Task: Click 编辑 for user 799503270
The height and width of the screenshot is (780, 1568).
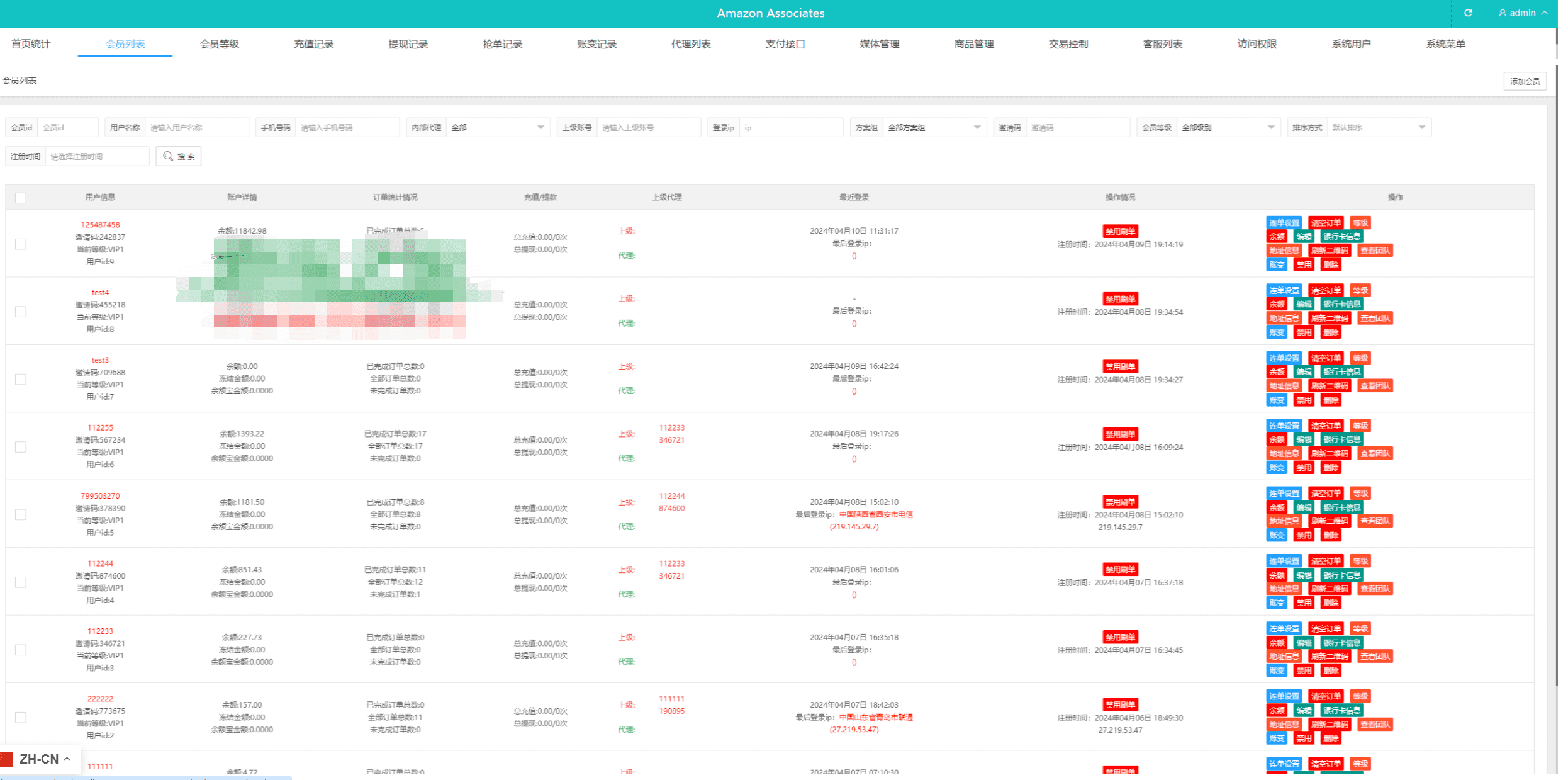Action: pos(1303,507)
